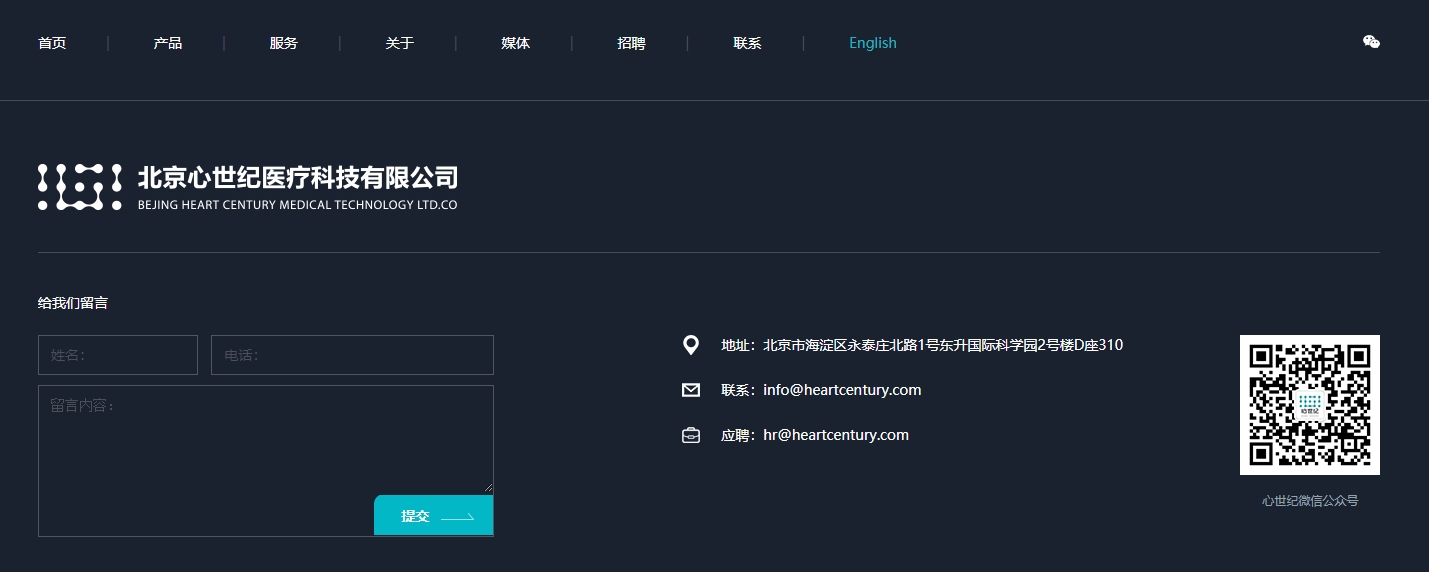Open the 关于 about menu item
Screen dimensions: 1429x572
400,43
